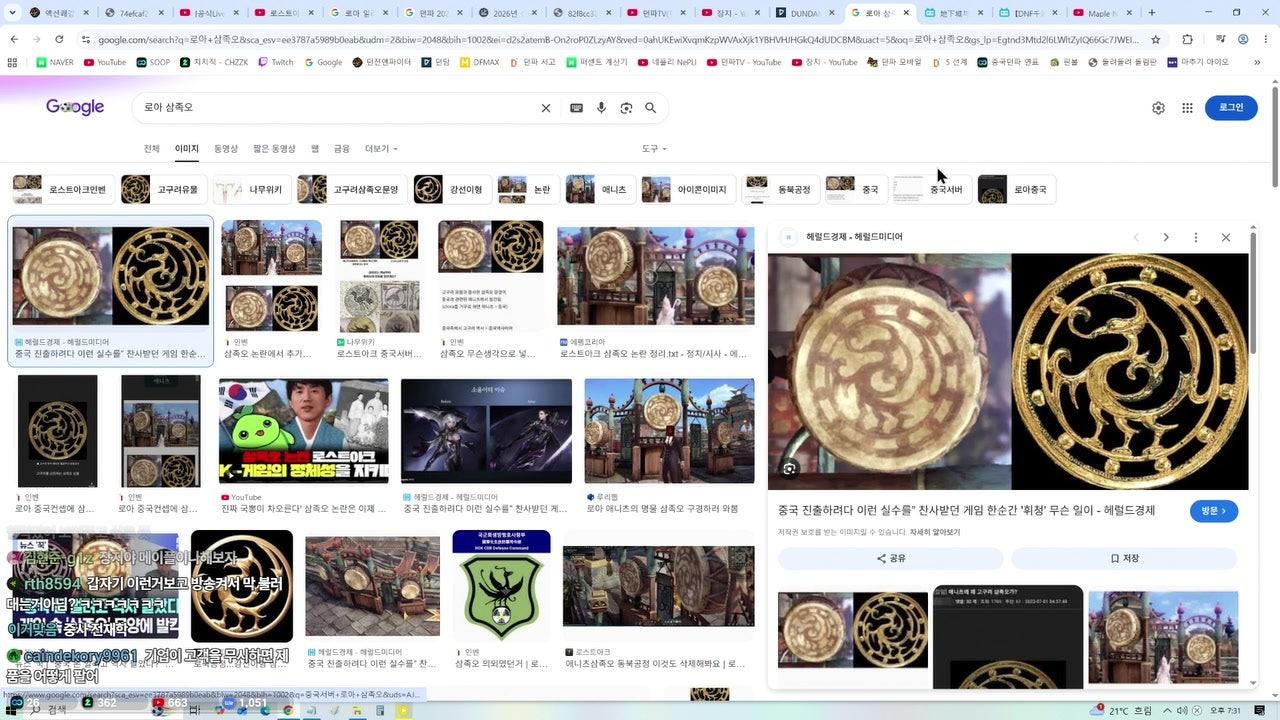Open the Twitch bookmark
This screenshot has height=720, width=1280.
click(274, 62)
